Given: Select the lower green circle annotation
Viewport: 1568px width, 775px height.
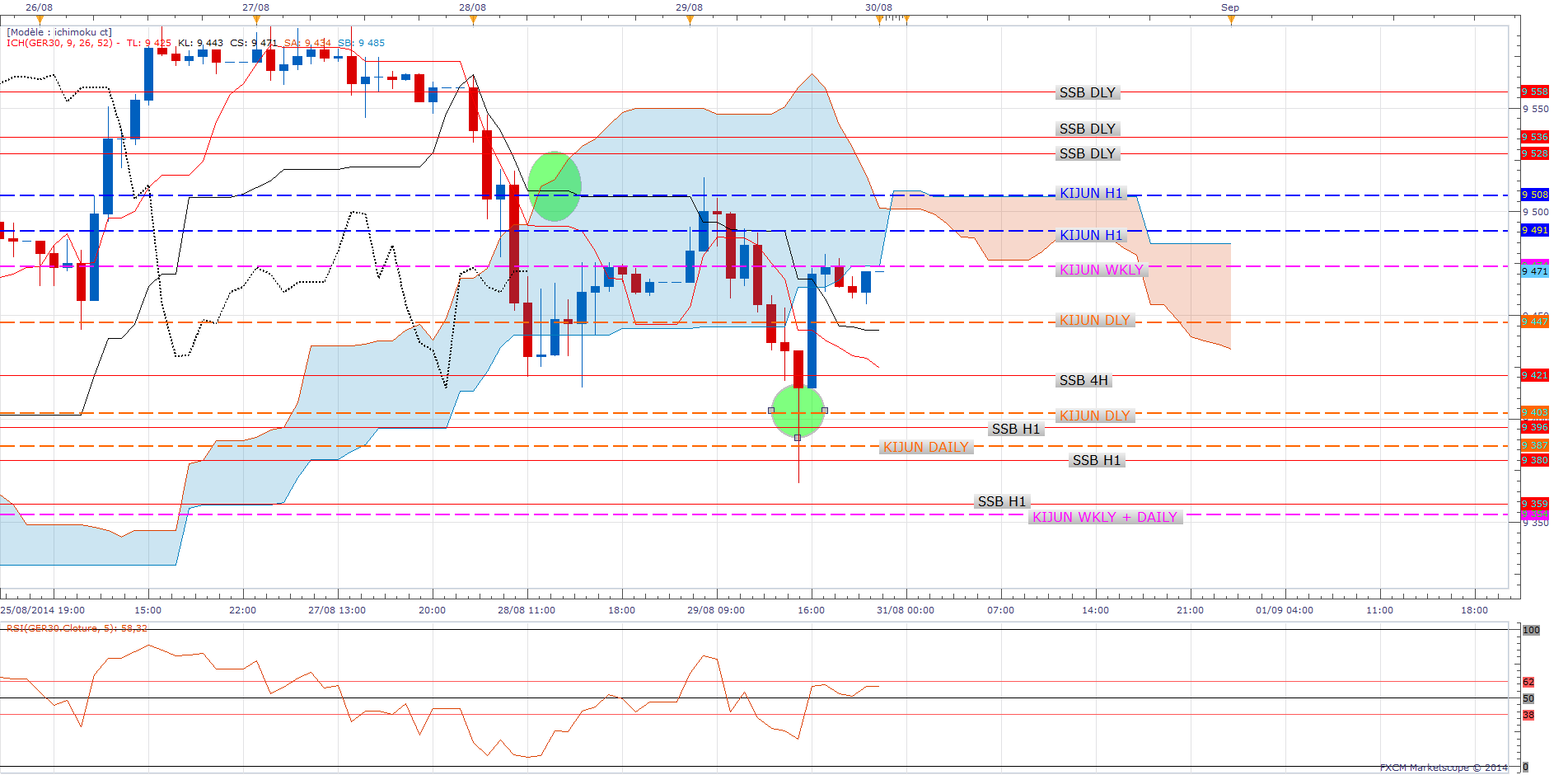Looking at the screenshot, I should [798, 411].
